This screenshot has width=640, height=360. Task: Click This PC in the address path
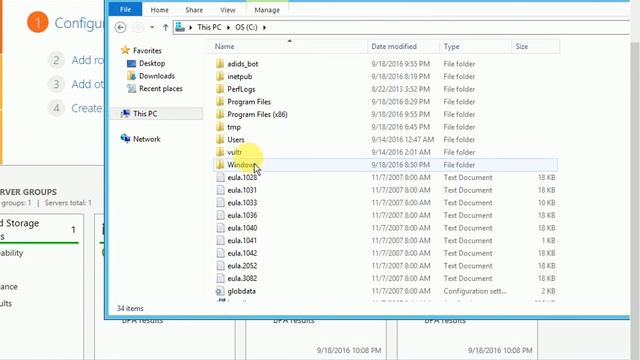(209, 27)
